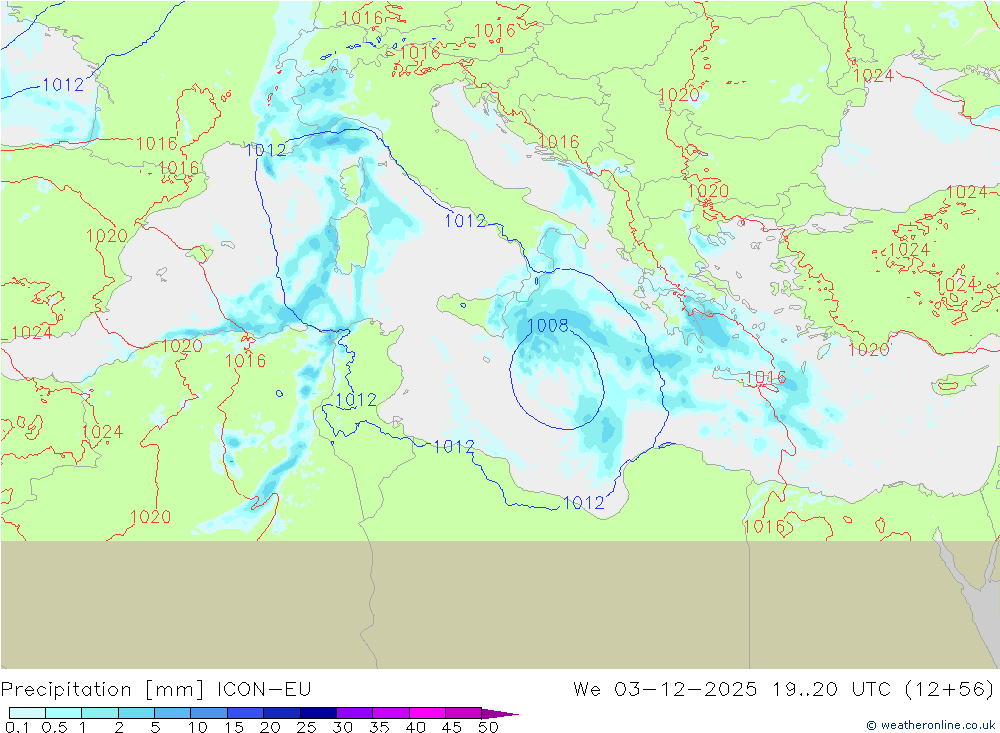Click the '45' legend scale label

click(452, 727)
